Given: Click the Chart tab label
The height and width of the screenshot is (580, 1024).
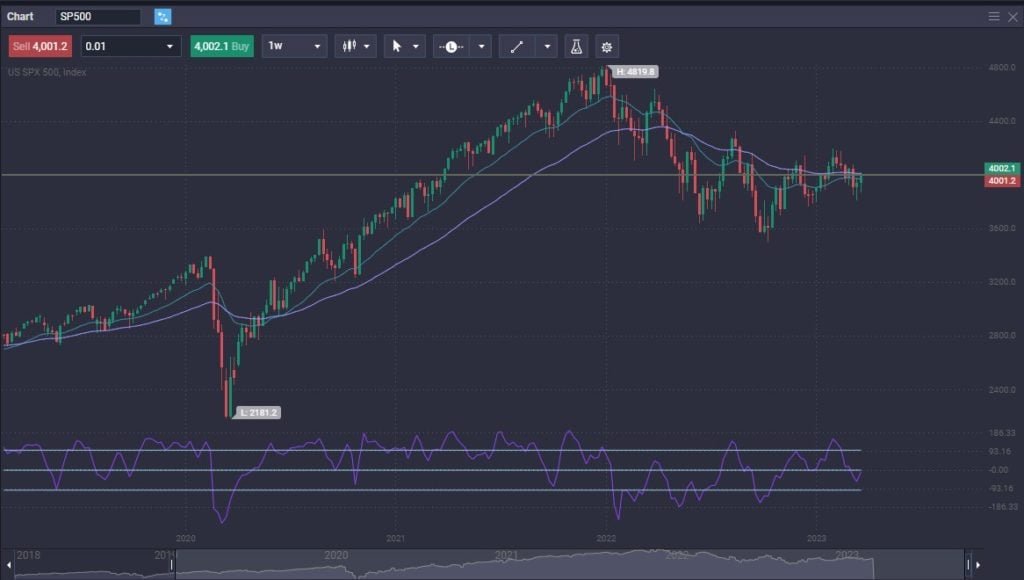Looking at the screenshot, I should click(19, 16).
